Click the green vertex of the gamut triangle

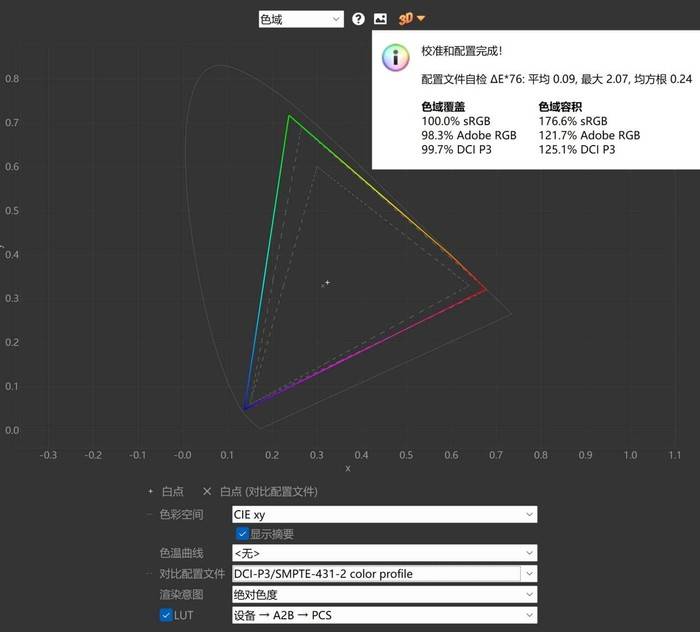289,116
